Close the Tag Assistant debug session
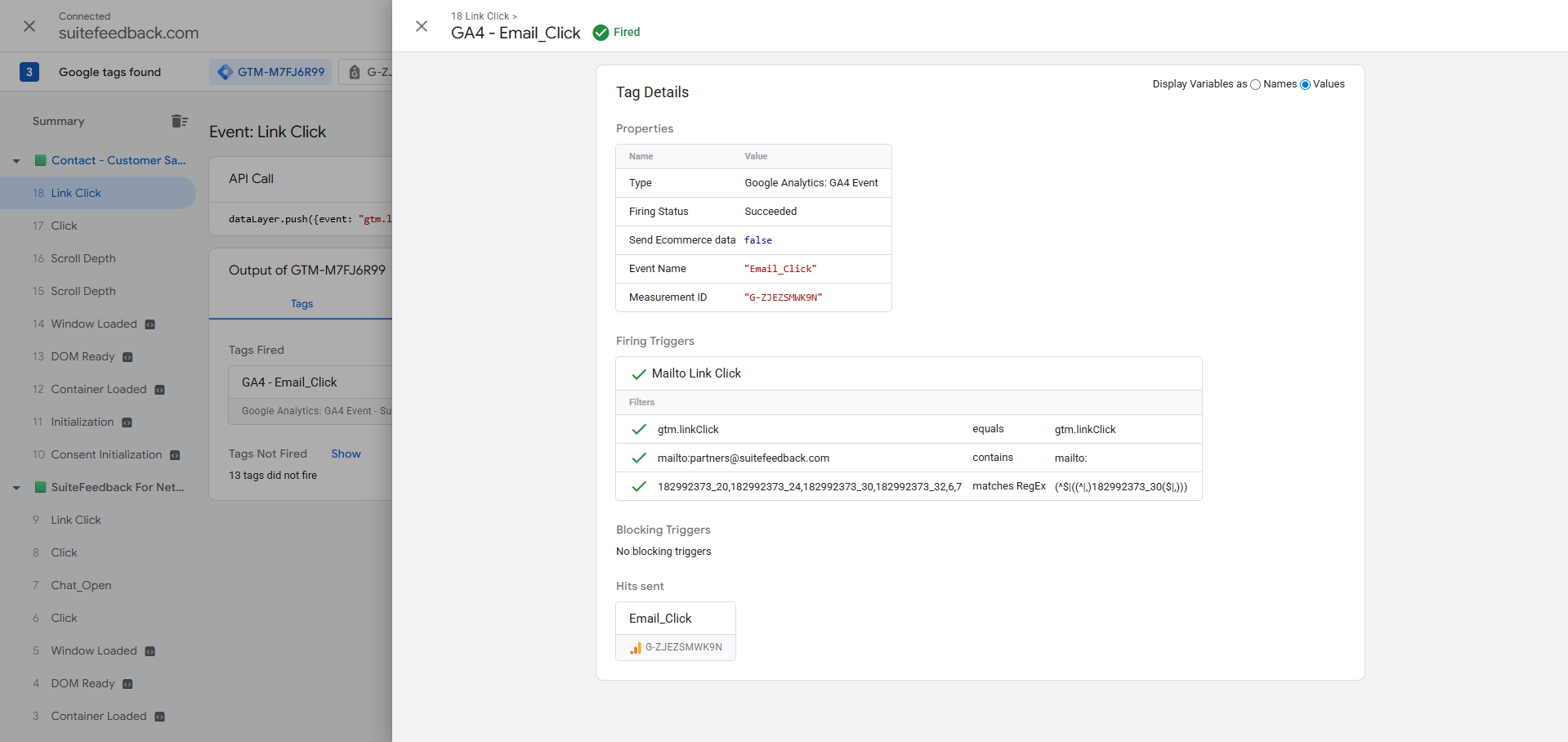 pyautogui.click(x=29, y=26)
